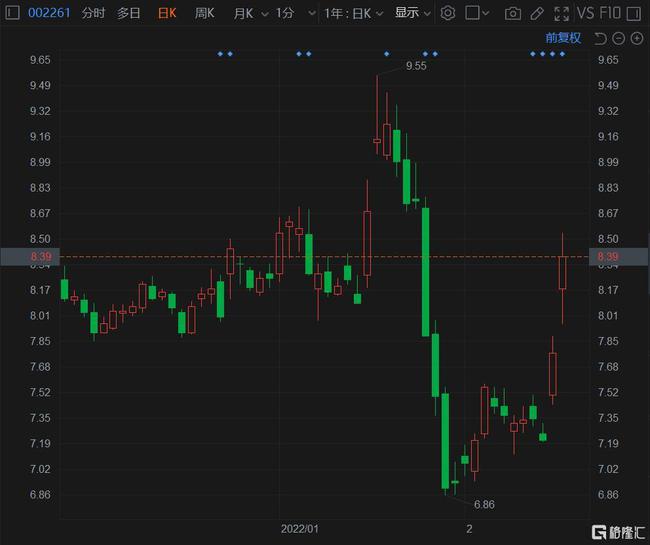Select the 日K daily candlestick tab
The height and width of the screenshot is (545, 650).
[x=167, y=13]
